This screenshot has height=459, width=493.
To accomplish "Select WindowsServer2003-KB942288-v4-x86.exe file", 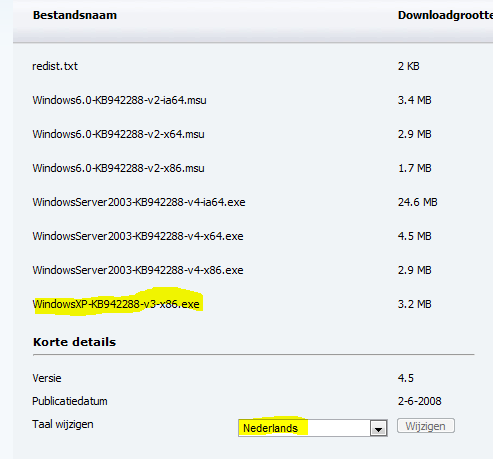I will [138, 270].
